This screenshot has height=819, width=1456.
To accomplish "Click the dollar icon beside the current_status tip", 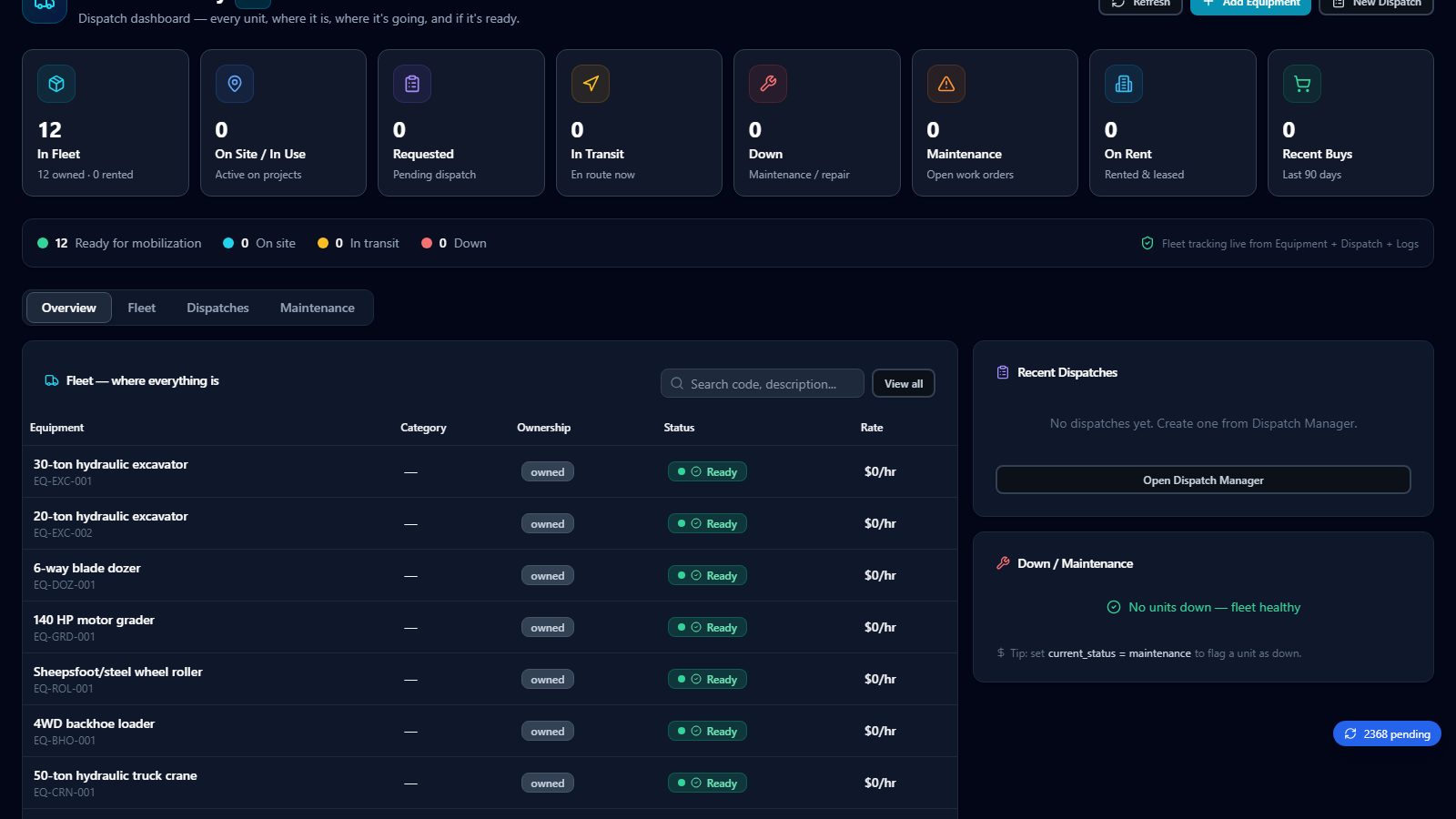I will [1001, 652].
